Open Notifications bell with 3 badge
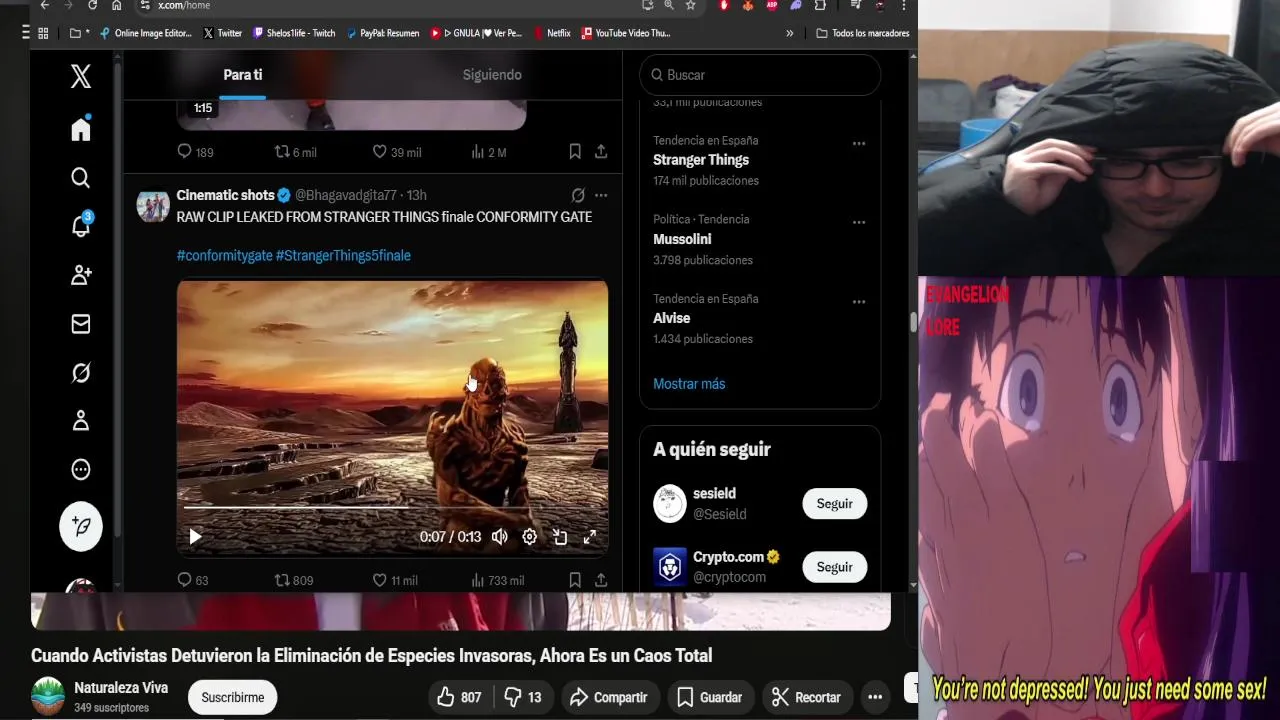 point(81,226)
